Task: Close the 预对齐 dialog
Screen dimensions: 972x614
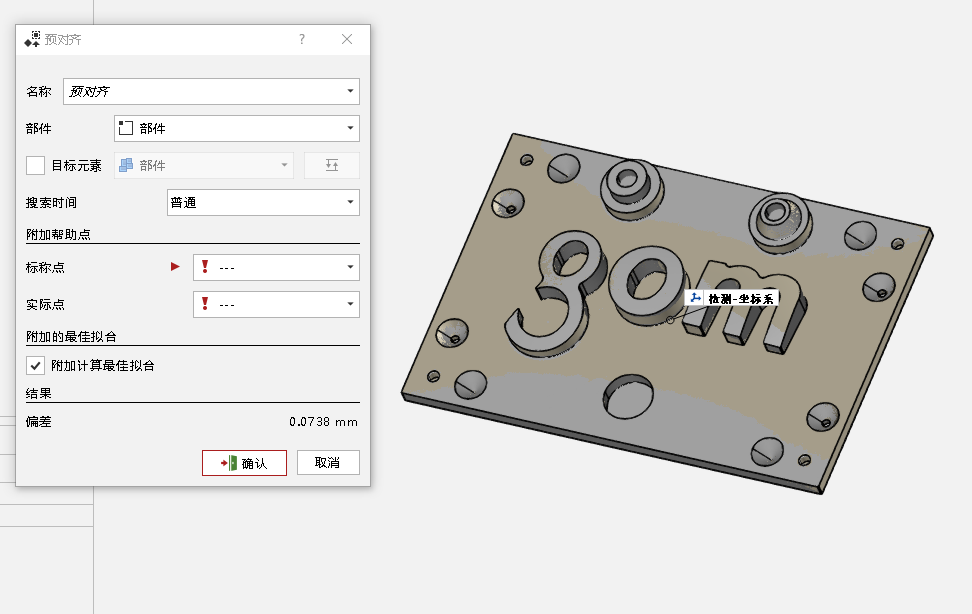Action: [347, 39]
